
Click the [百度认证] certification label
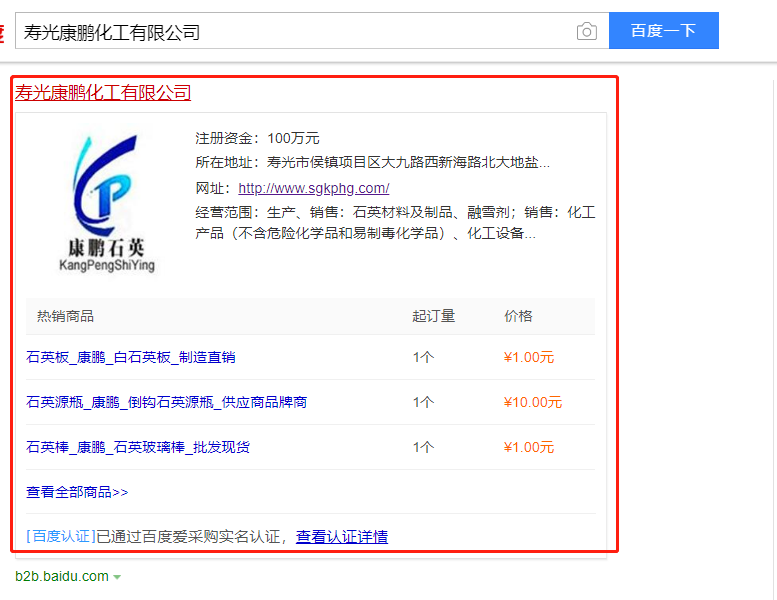(x=60, y=537)
